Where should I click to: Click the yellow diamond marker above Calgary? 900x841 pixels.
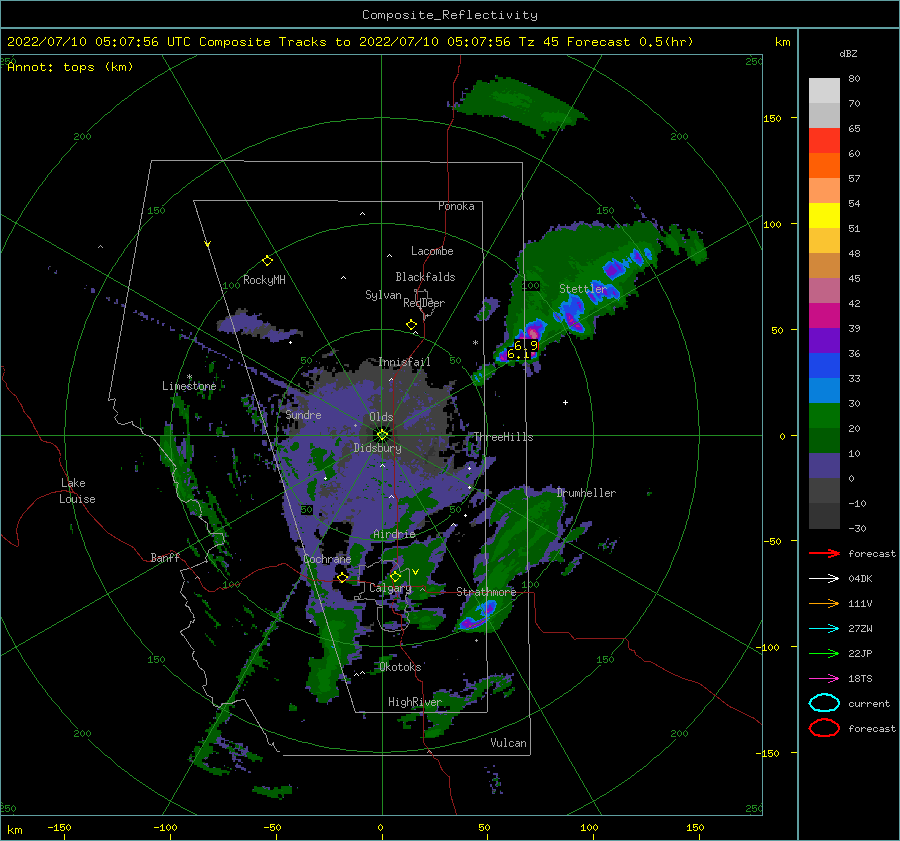coord(395,576)
